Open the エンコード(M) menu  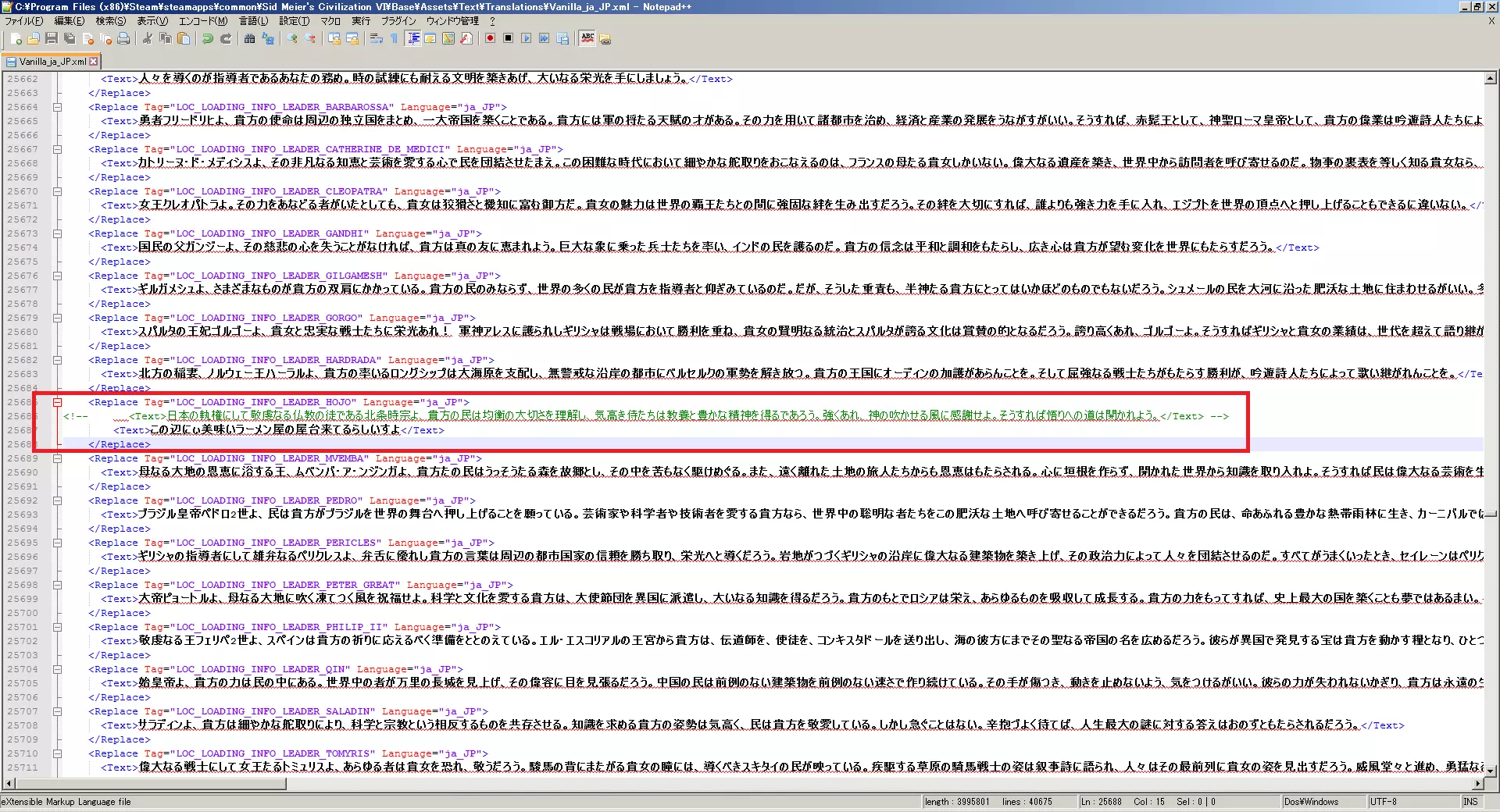[203, 21]
